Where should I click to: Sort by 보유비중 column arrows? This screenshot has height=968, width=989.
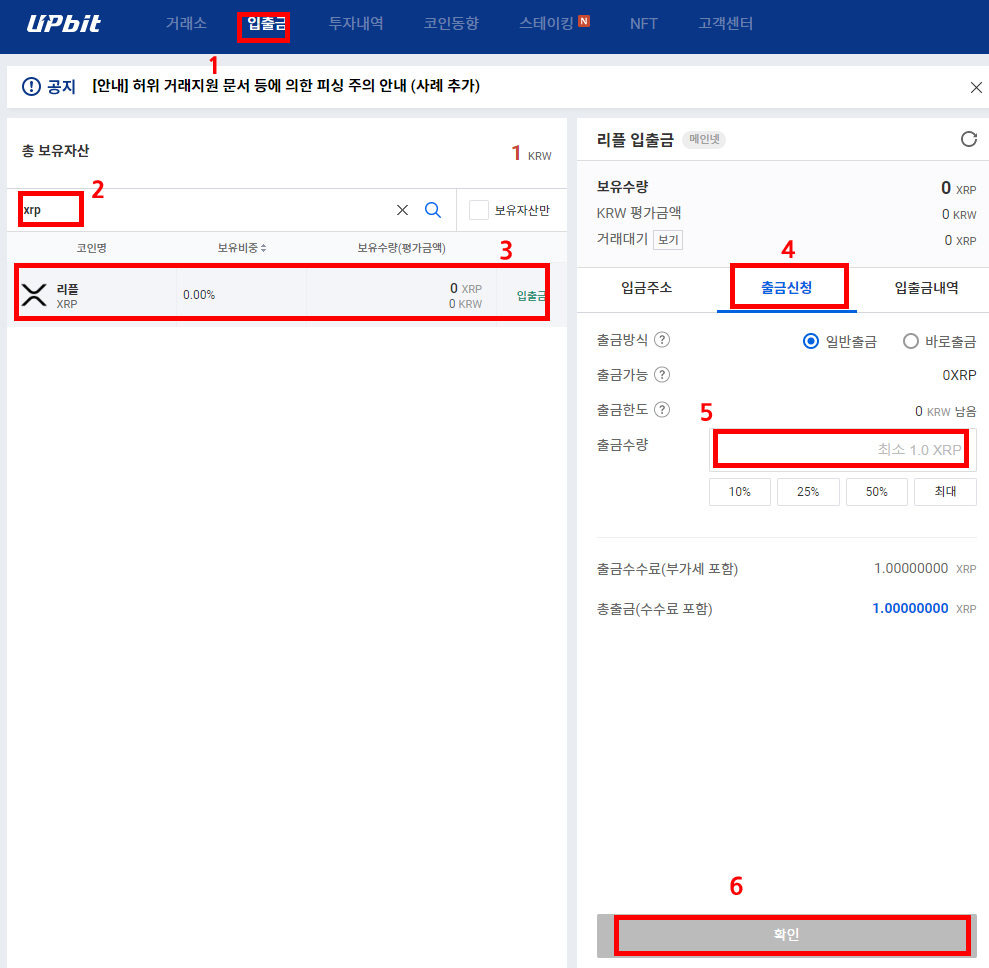point(263,248)
